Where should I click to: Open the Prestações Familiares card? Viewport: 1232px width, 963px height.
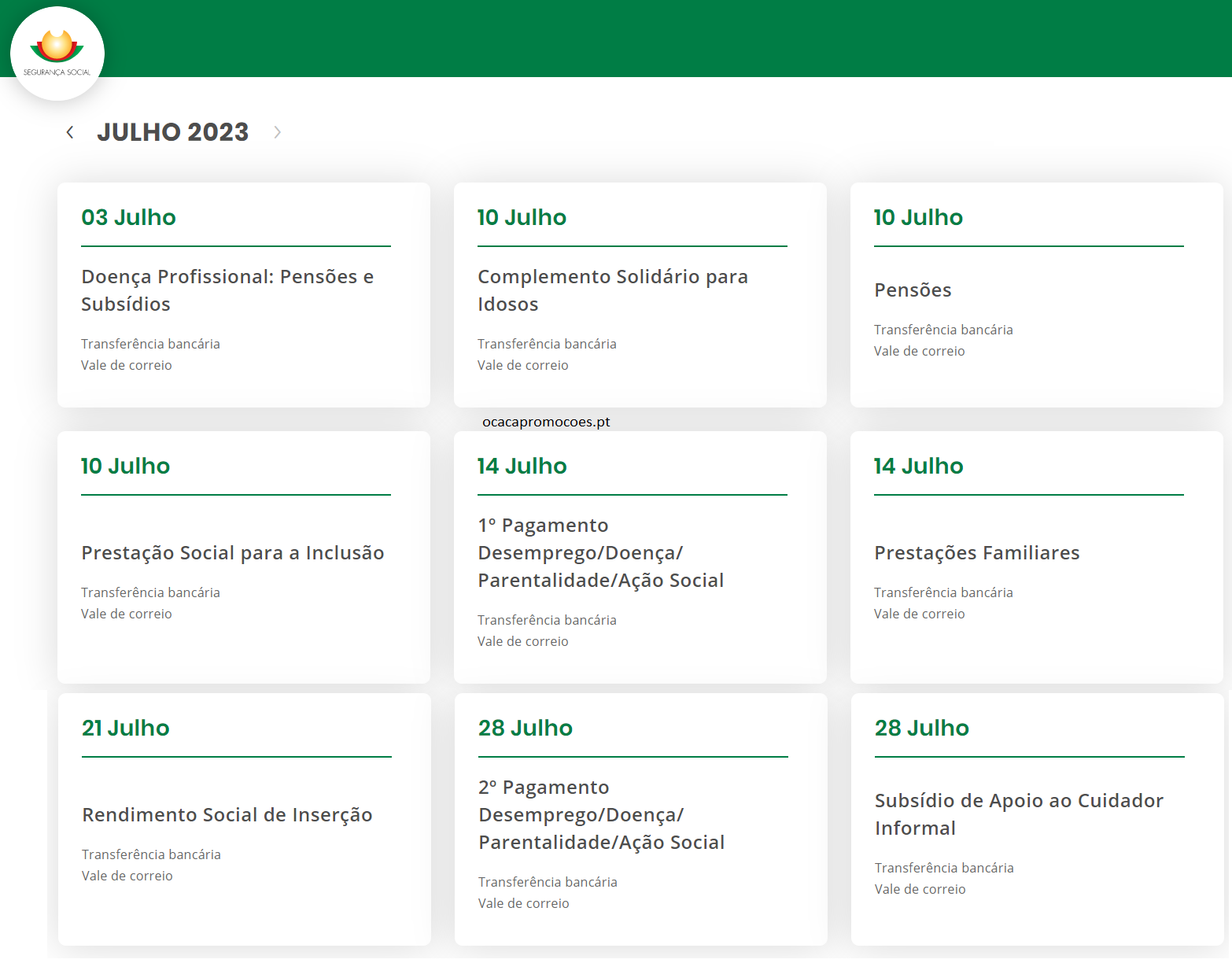pyautogui.click(x=976, y=553)
